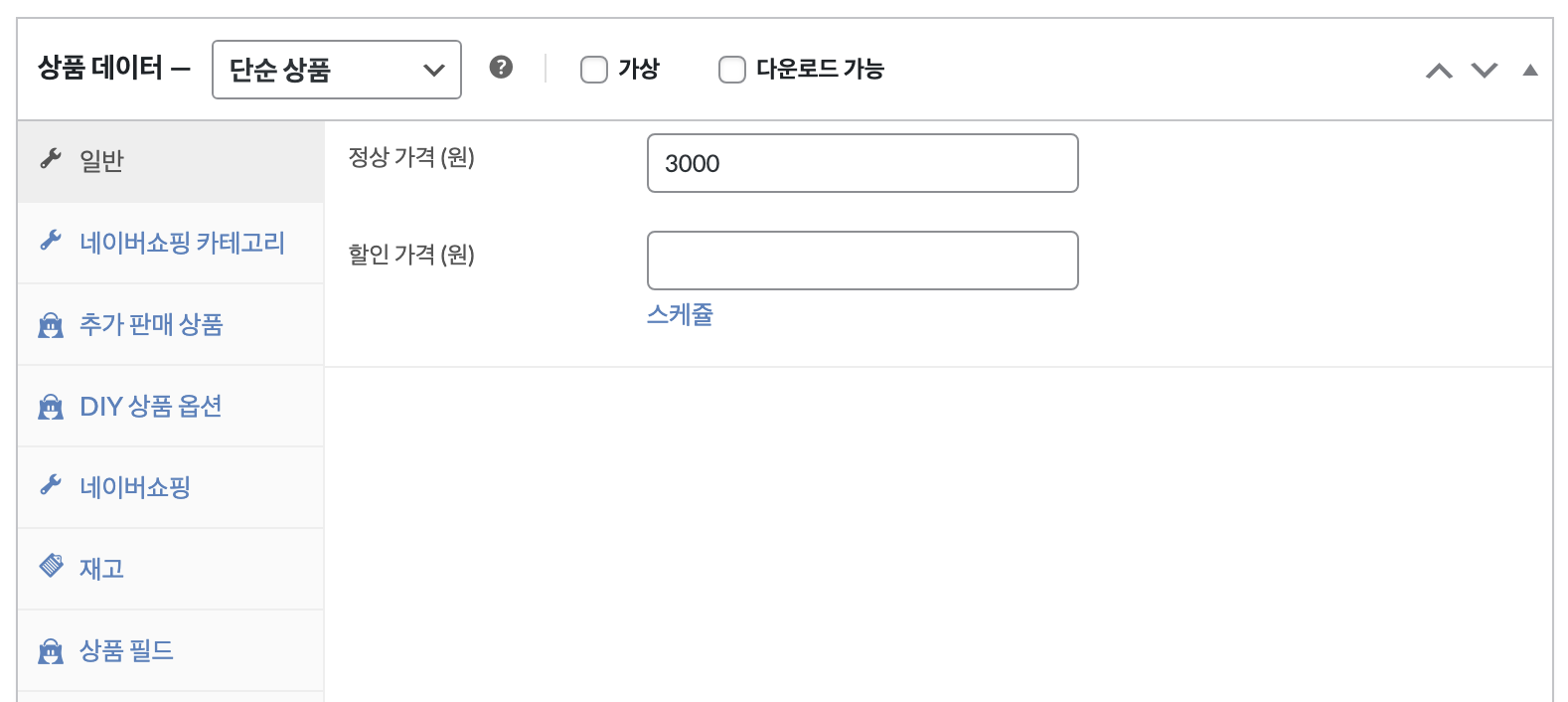The width and height of the screenshot is (1568, 702).
Task: Click the wrench icon beside 네이버쇼핑 카테고리
Action: [x=51, y=241]
